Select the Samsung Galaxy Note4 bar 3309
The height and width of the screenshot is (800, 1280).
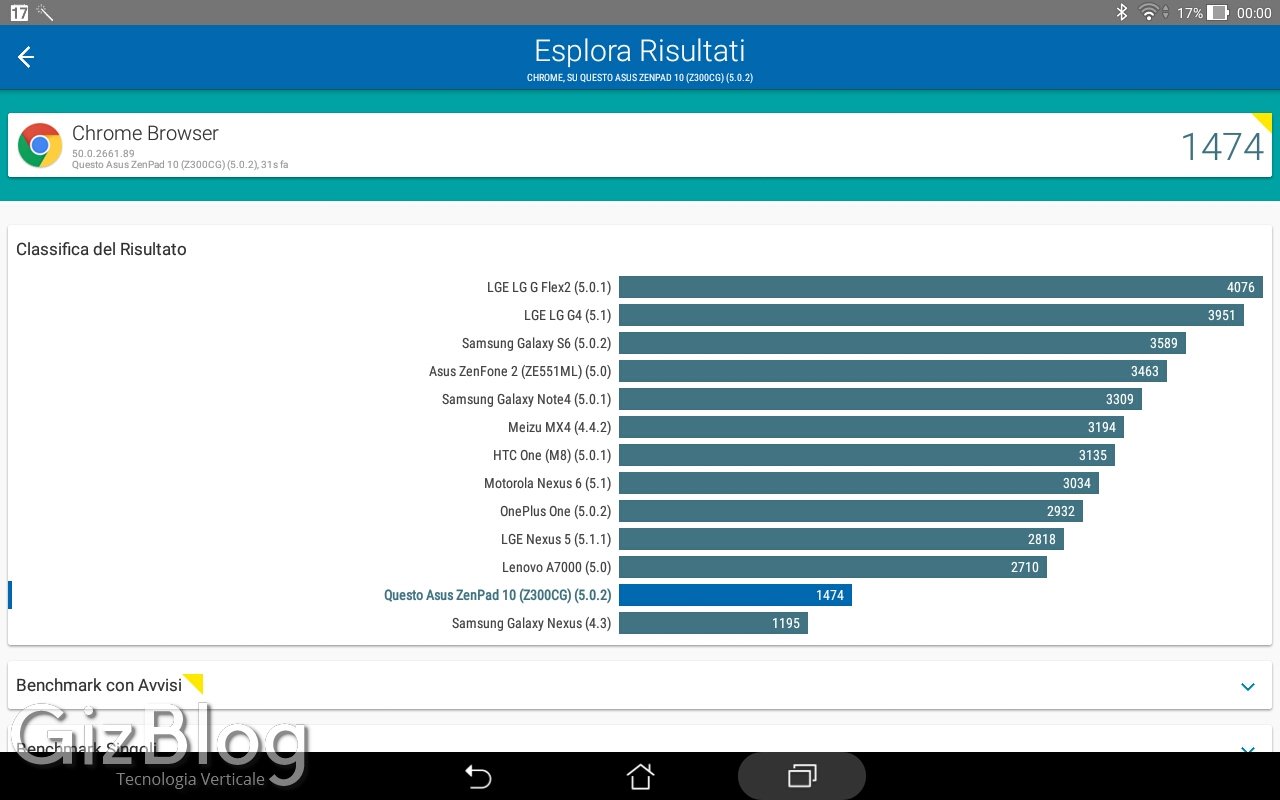pos(880,399)
